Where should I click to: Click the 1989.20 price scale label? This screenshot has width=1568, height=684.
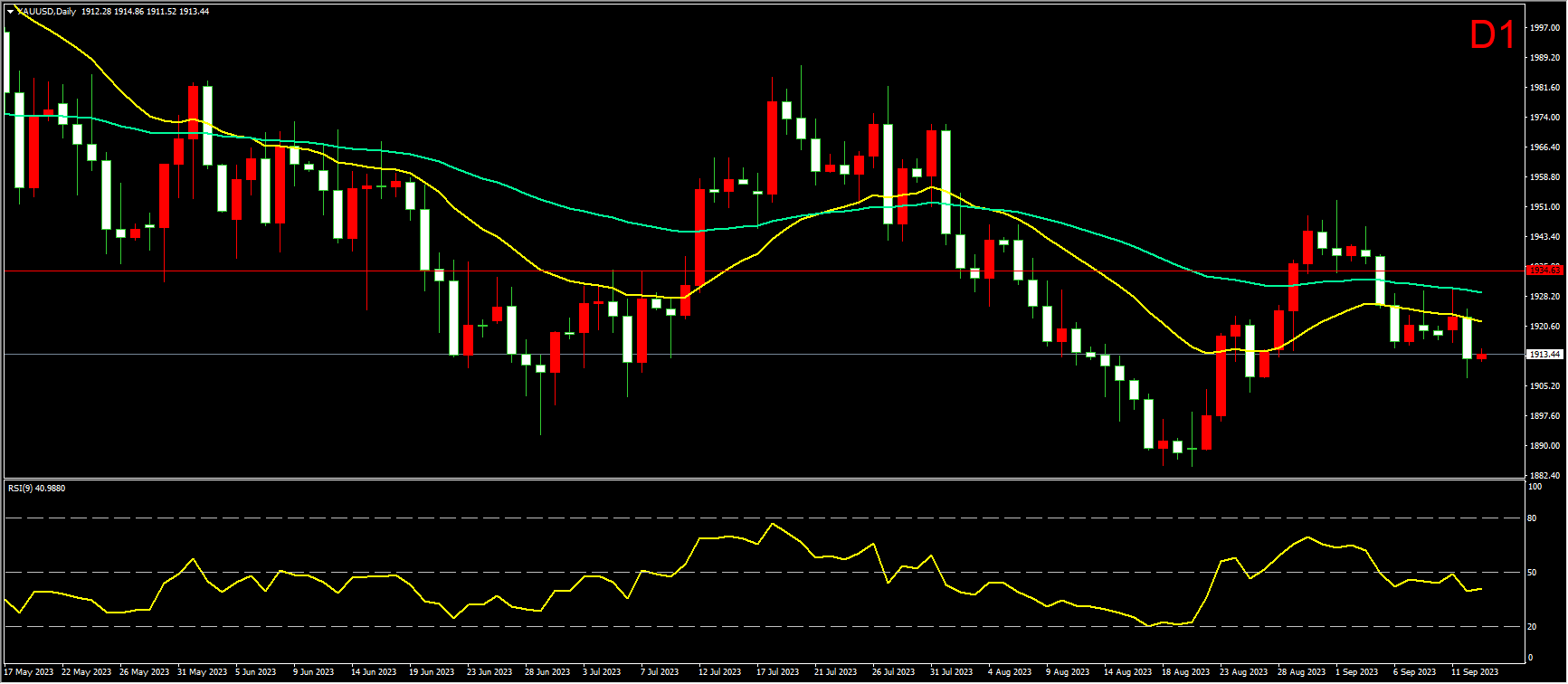click(1544, 58)
